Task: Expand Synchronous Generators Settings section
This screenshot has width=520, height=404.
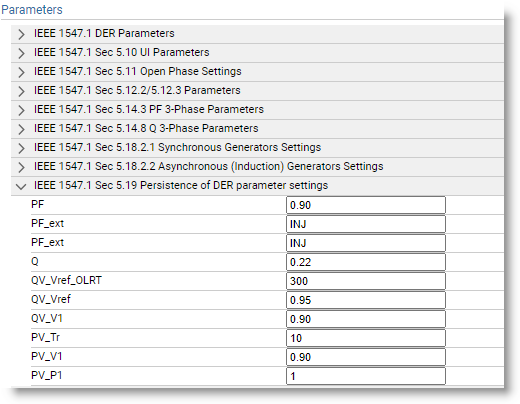Action: [21, 148]
